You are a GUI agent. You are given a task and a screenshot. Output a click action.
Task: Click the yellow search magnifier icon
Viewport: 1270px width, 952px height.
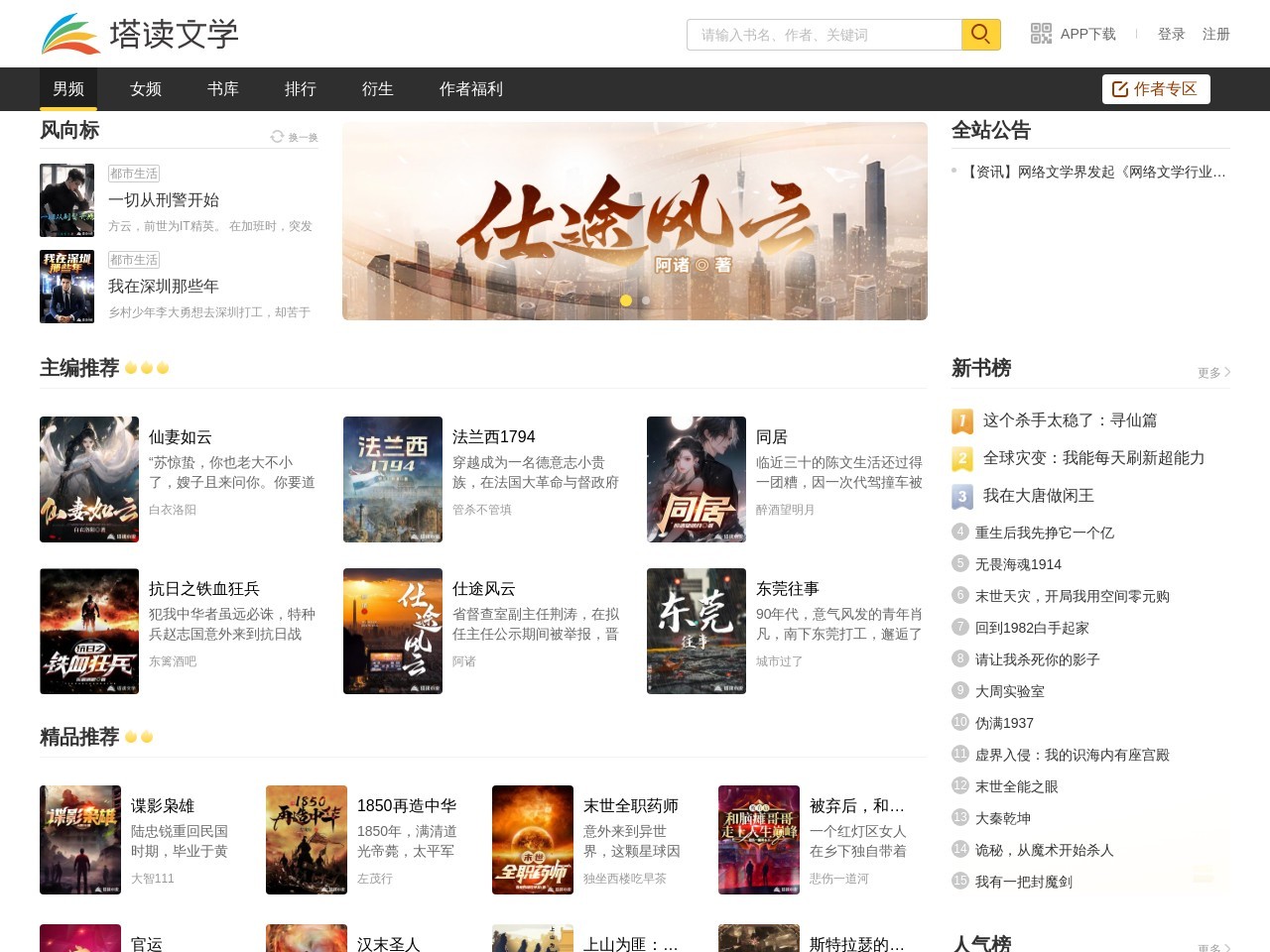(x=980, y=34)
